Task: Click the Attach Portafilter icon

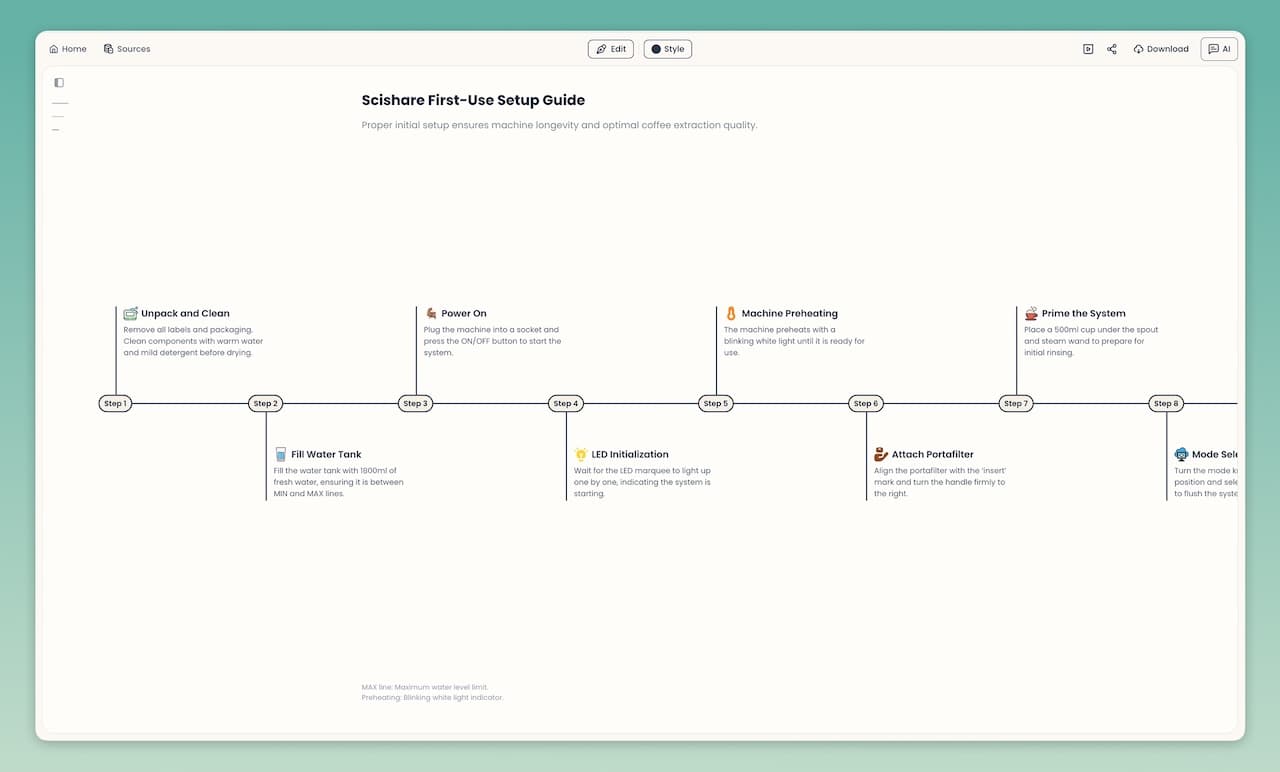Action: [x=881, y=454]
